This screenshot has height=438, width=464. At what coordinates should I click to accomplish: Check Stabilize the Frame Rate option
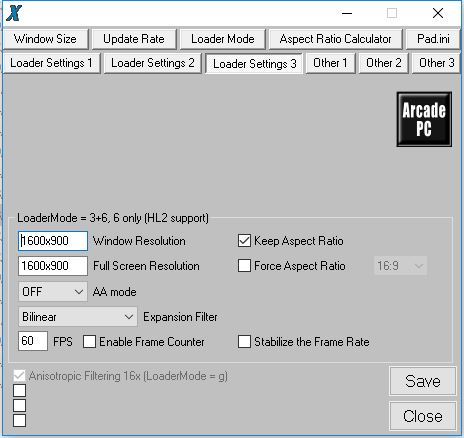pos(244,342)
